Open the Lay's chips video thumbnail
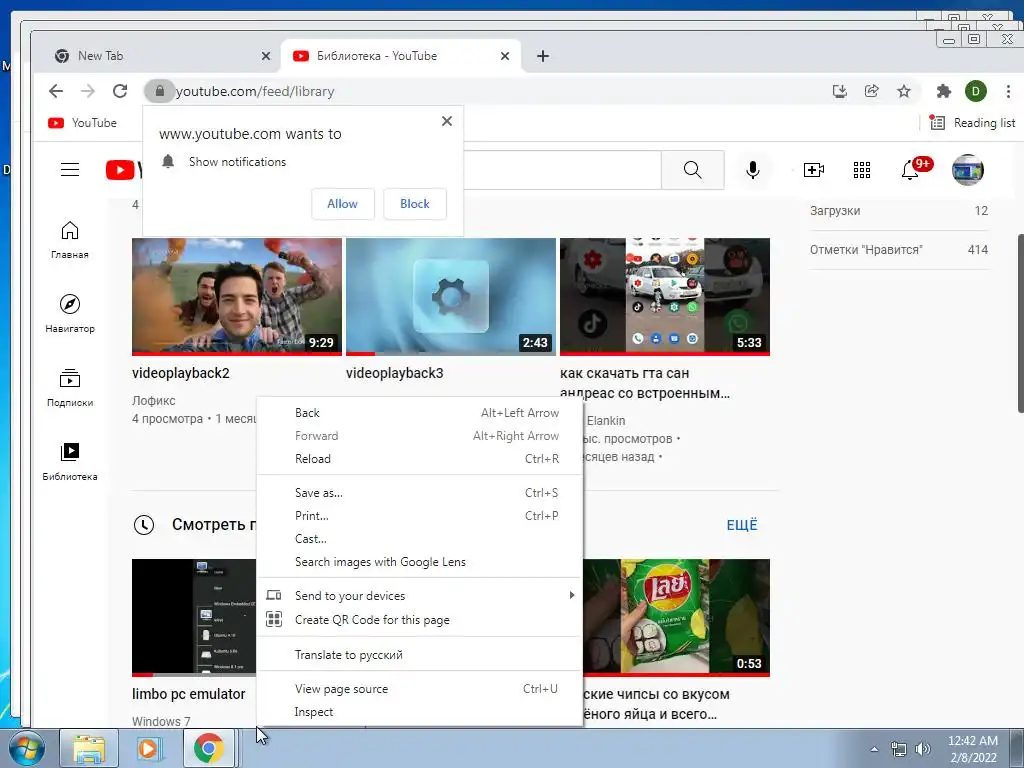Viewport: 1024px width, 768px height. tap(676, 617)
